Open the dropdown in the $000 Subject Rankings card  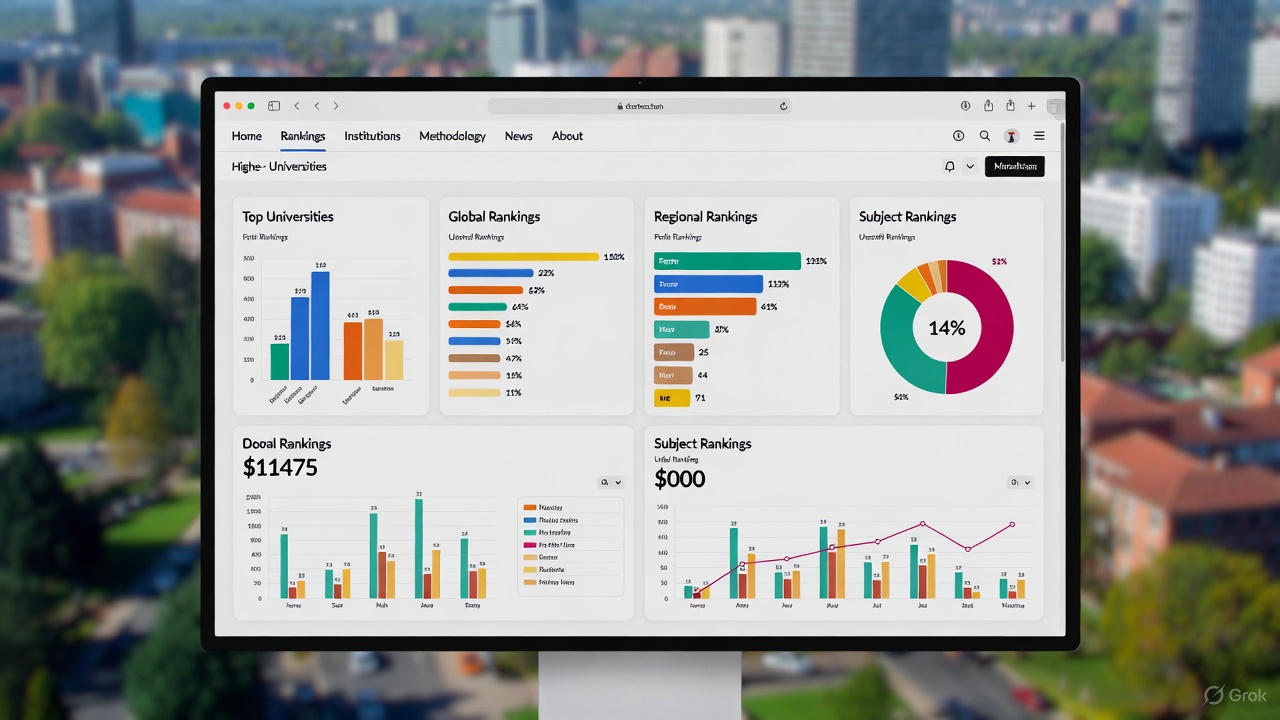(1020, 482)
